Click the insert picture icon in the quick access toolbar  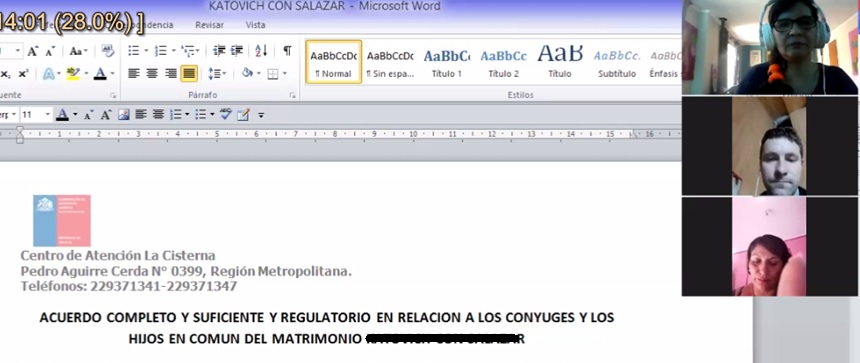[x=124, y=115]
